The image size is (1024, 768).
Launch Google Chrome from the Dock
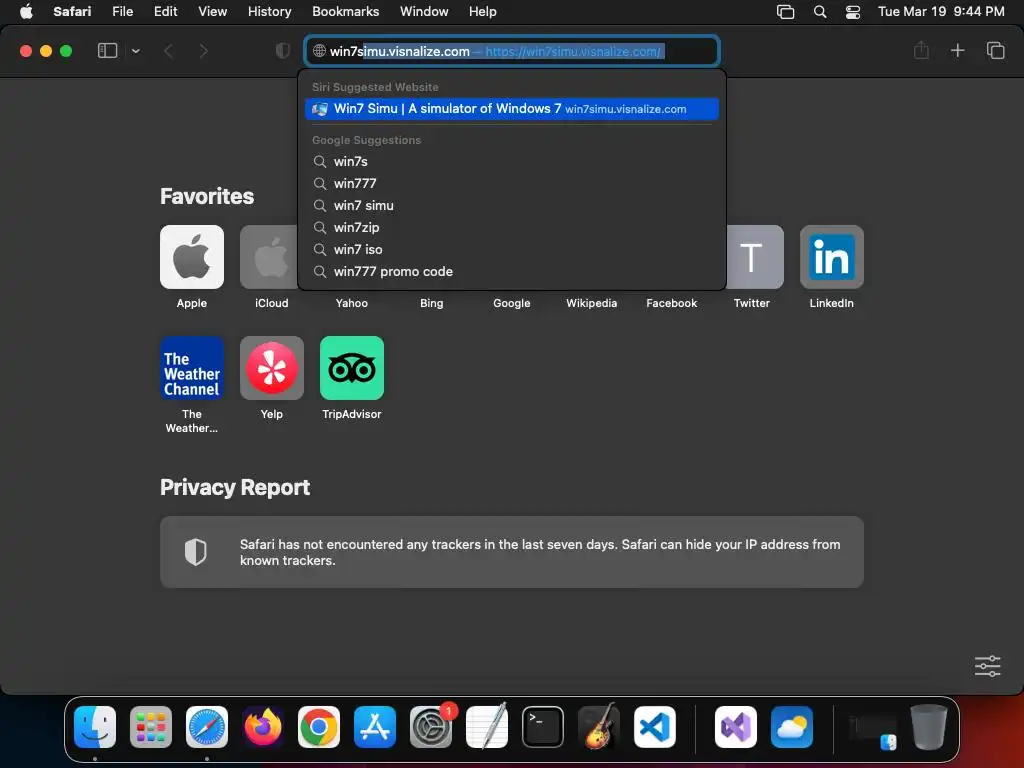coord(319,727)
